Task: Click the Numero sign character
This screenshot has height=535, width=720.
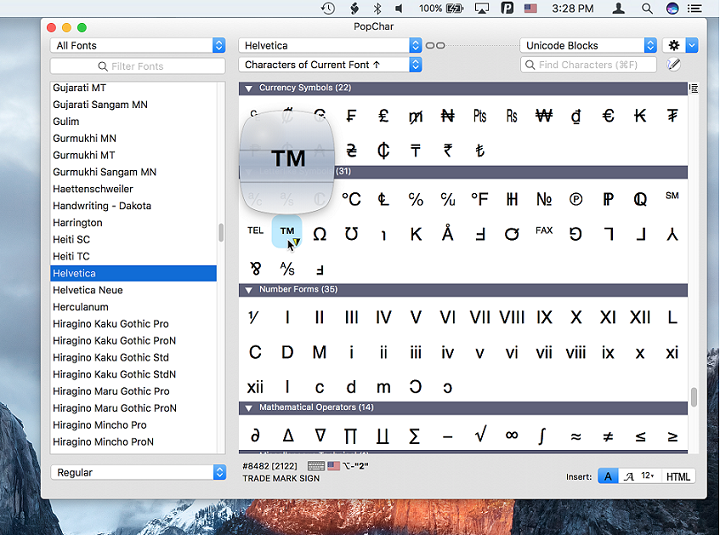Action: coord(544,199)
